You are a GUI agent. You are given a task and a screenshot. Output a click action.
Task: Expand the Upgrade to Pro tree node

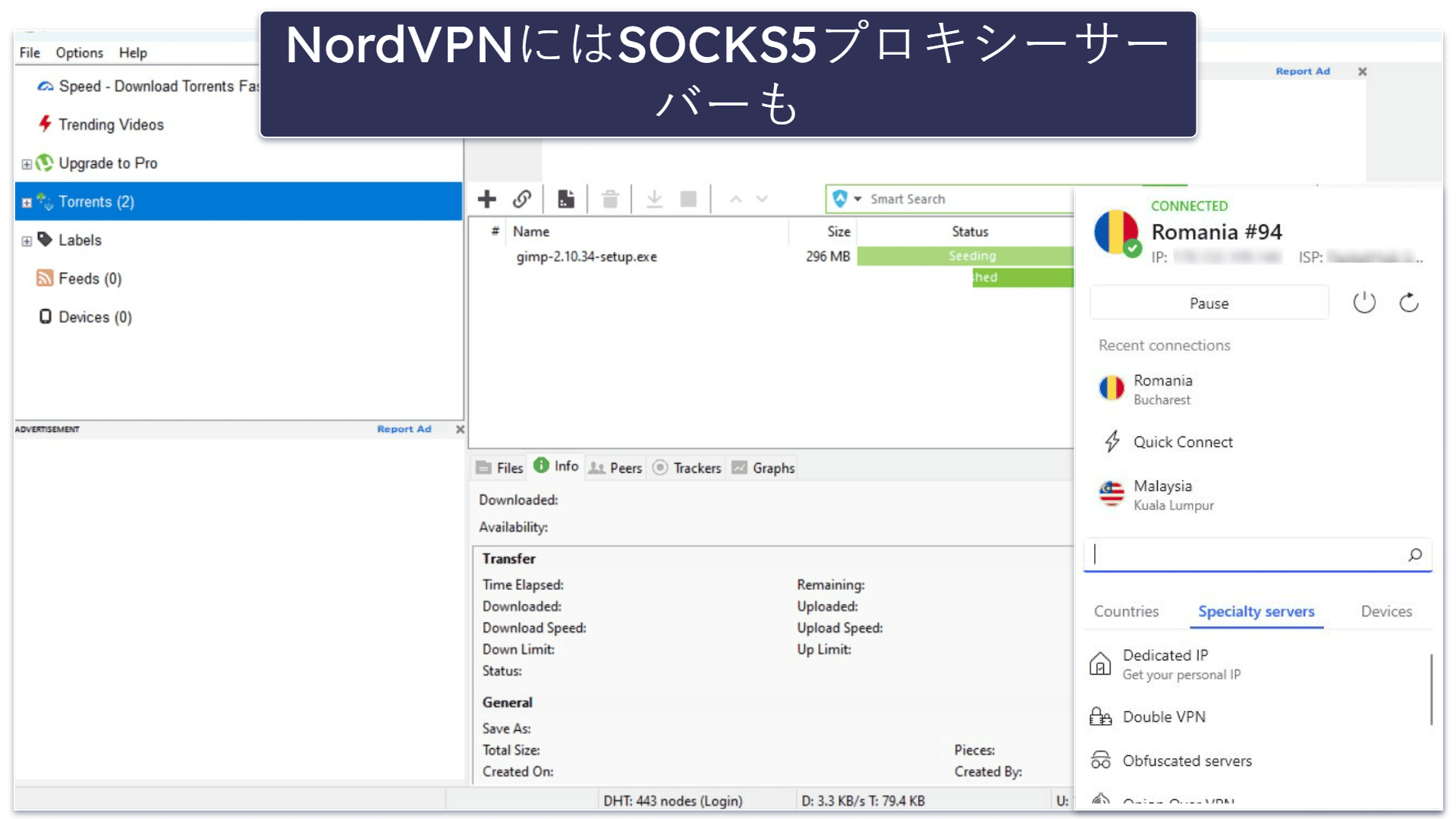point(27,164)
